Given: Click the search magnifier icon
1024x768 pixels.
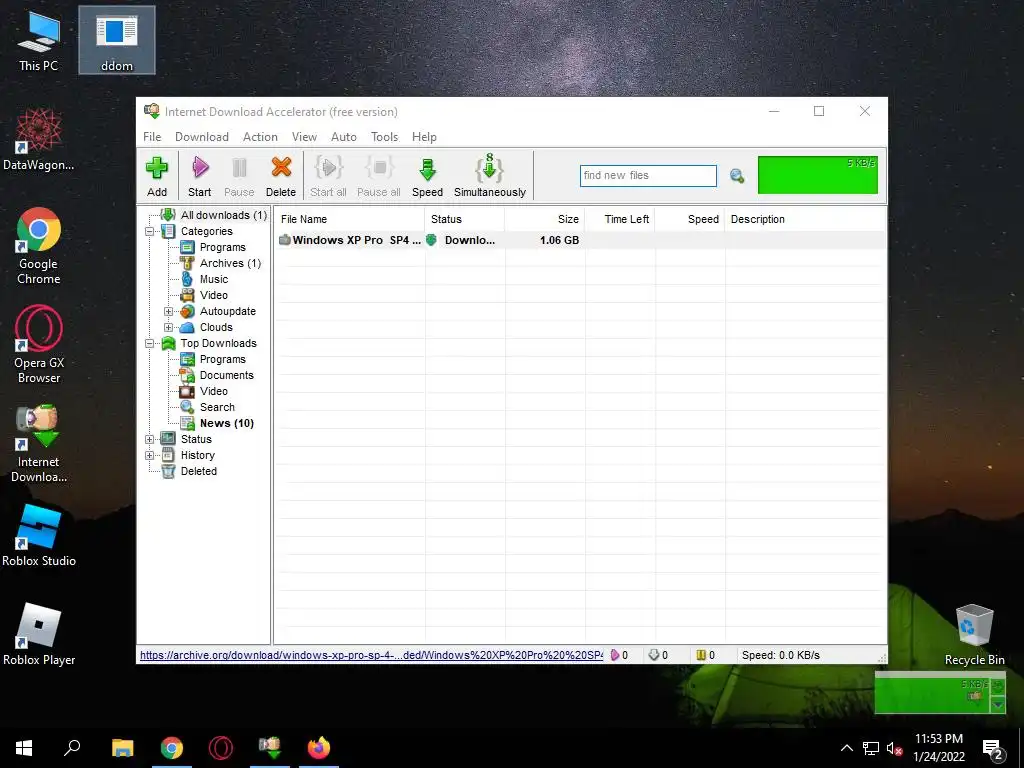Looking at the screenshot, I should pos(737,176).
